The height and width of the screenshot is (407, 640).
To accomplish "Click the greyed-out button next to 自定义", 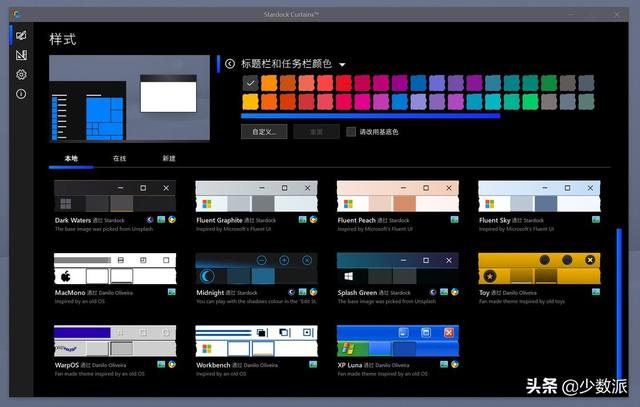I will pyautogui.click(x=316, y=132).
